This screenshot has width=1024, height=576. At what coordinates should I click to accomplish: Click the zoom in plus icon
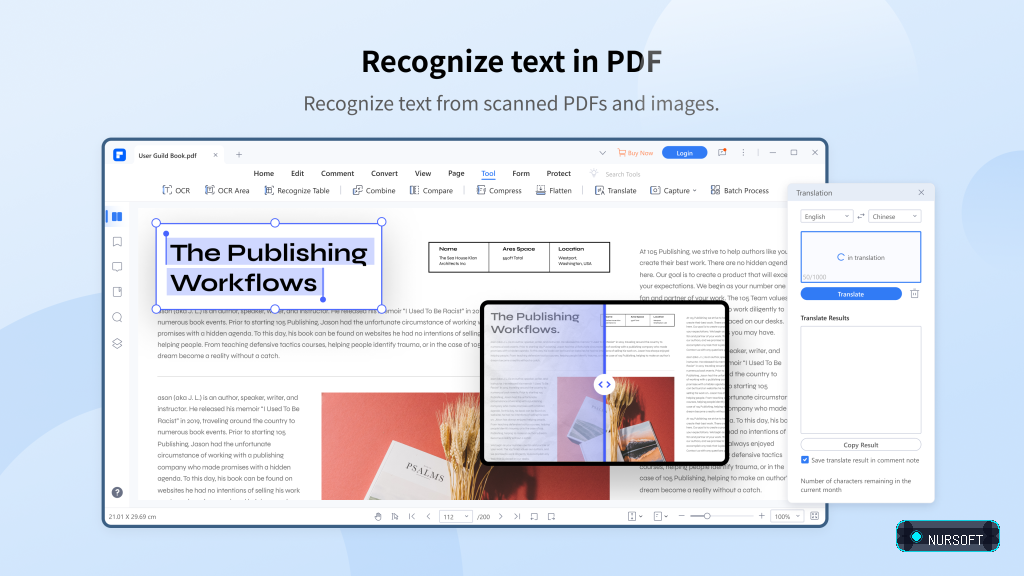(x=761, y=516)
